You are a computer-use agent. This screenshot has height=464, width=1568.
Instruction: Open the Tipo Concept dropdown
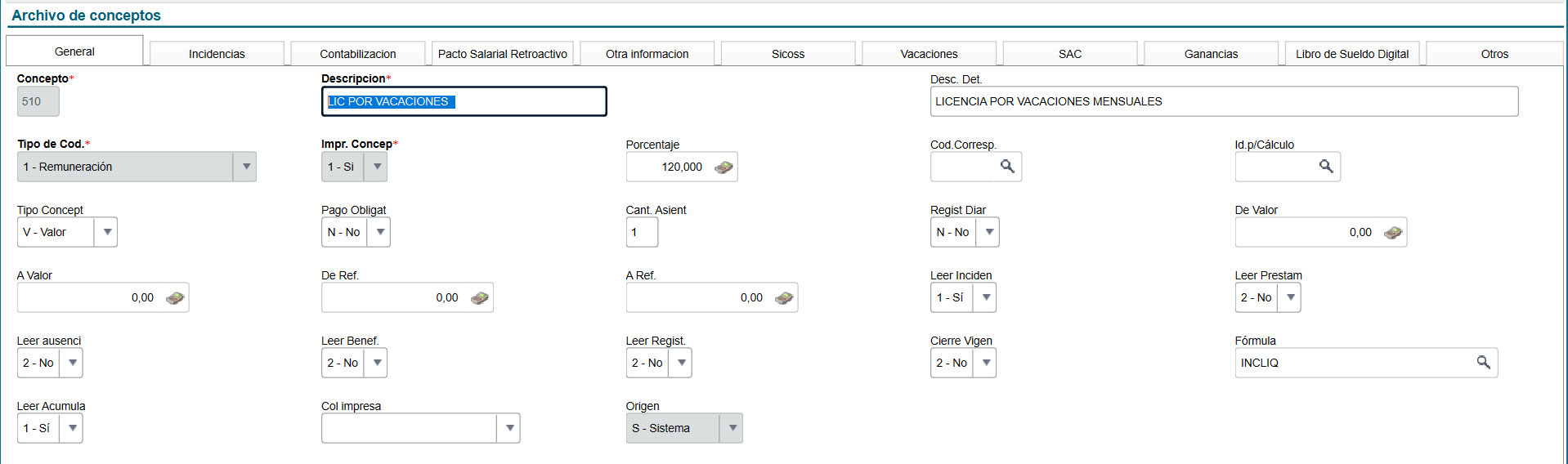click(106, 232)
